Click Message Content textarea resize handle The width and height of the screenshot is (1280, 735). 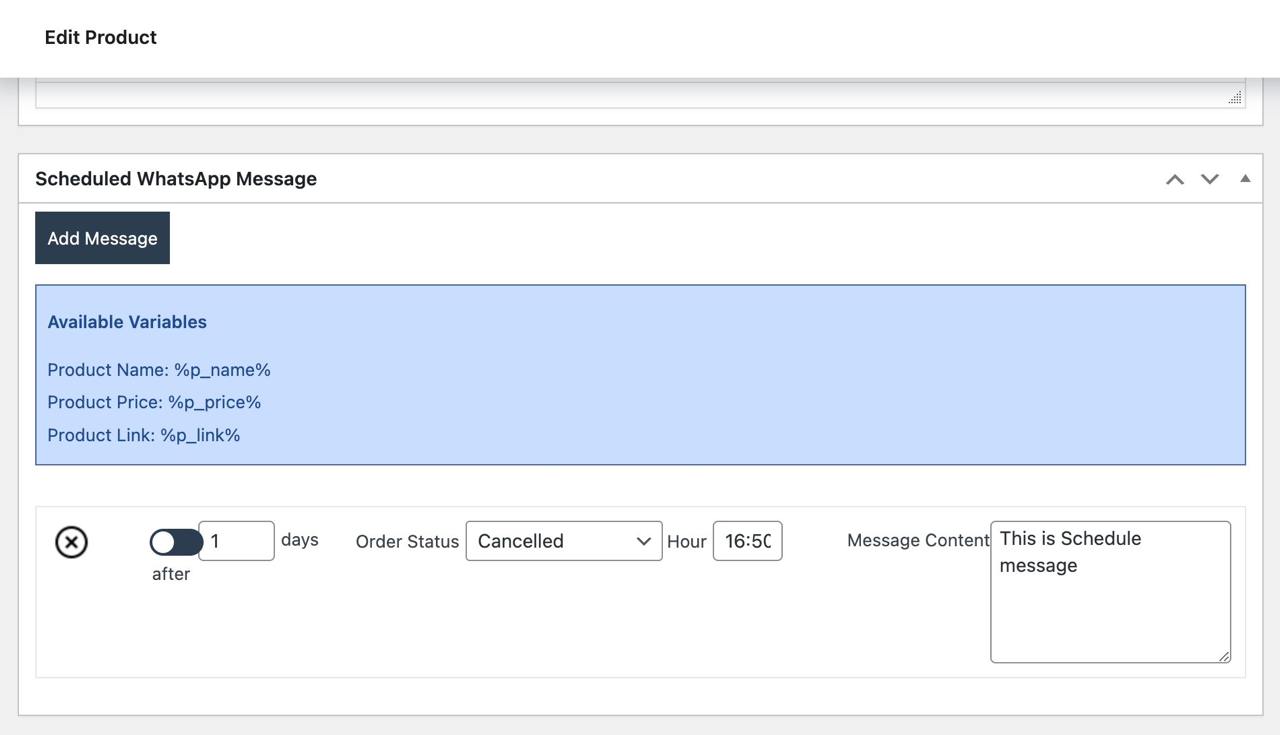pos(1224,656)
